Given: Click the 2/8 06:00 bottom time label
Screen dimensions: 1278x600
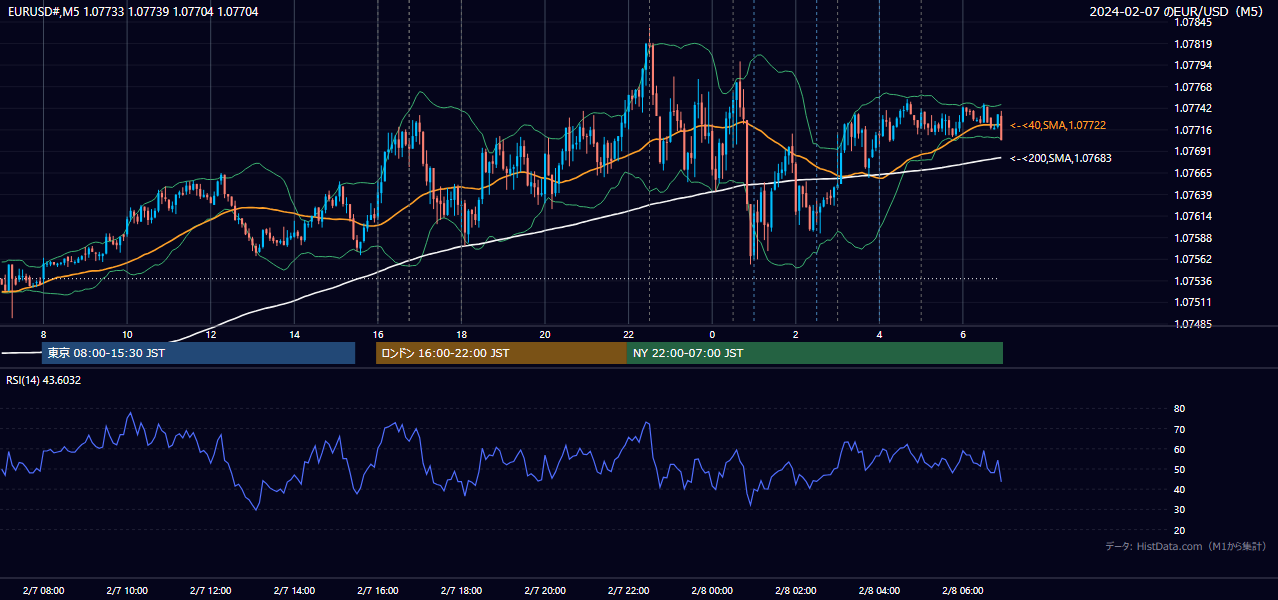Looking at the screenshot, I should pos(962,591).
